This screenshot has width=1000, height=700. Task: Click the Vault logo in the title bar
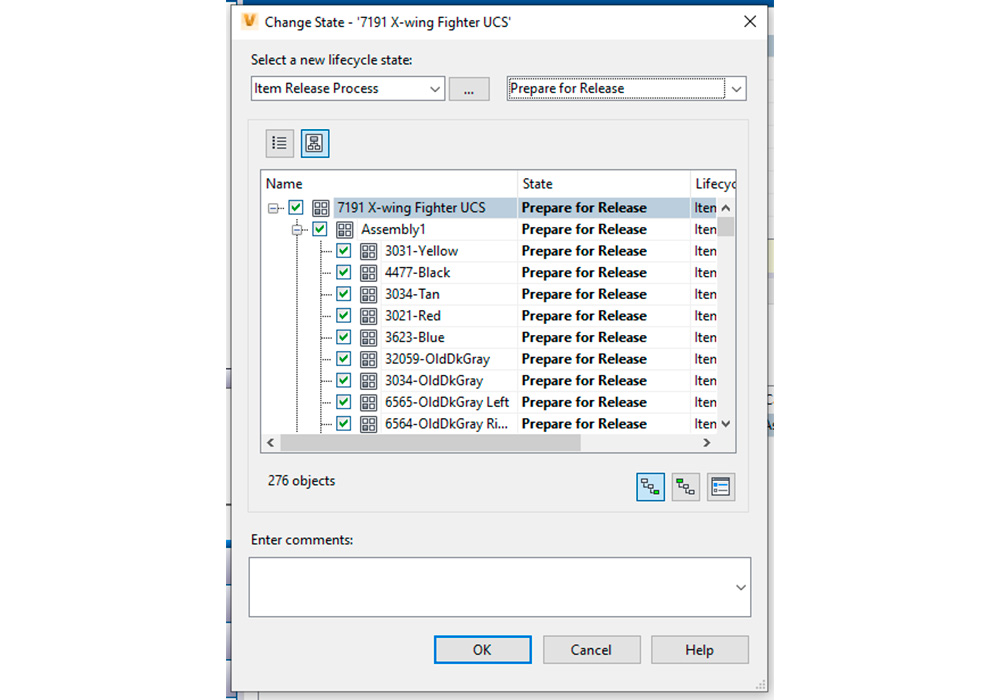pyautogui.click(x=249, y=21)
